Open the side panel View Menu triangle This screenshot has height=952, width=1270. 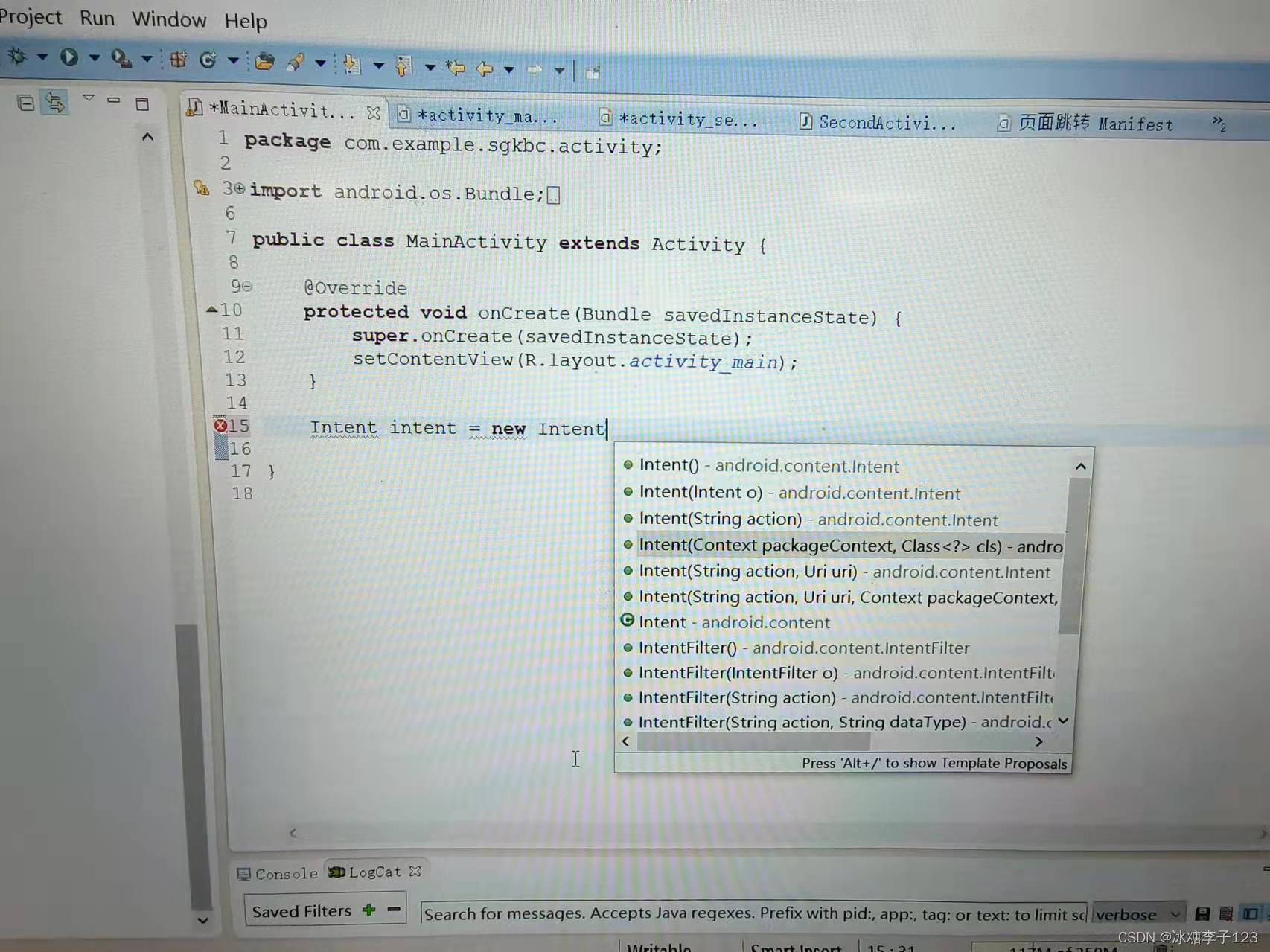(89, 98)
